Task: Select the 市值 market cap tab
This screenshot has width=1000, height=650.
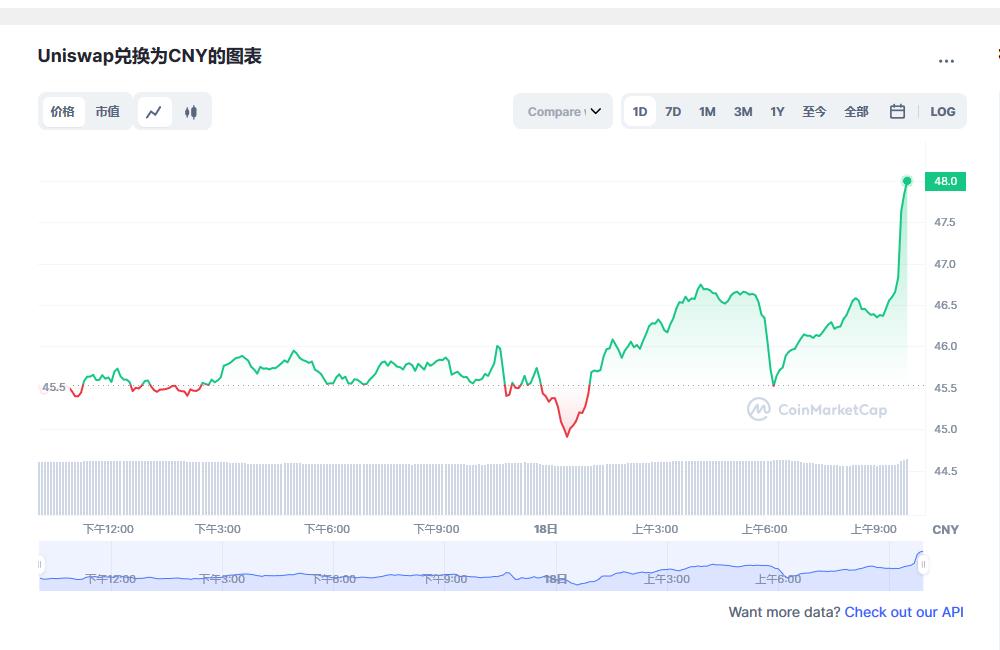Action: (108, 112)
